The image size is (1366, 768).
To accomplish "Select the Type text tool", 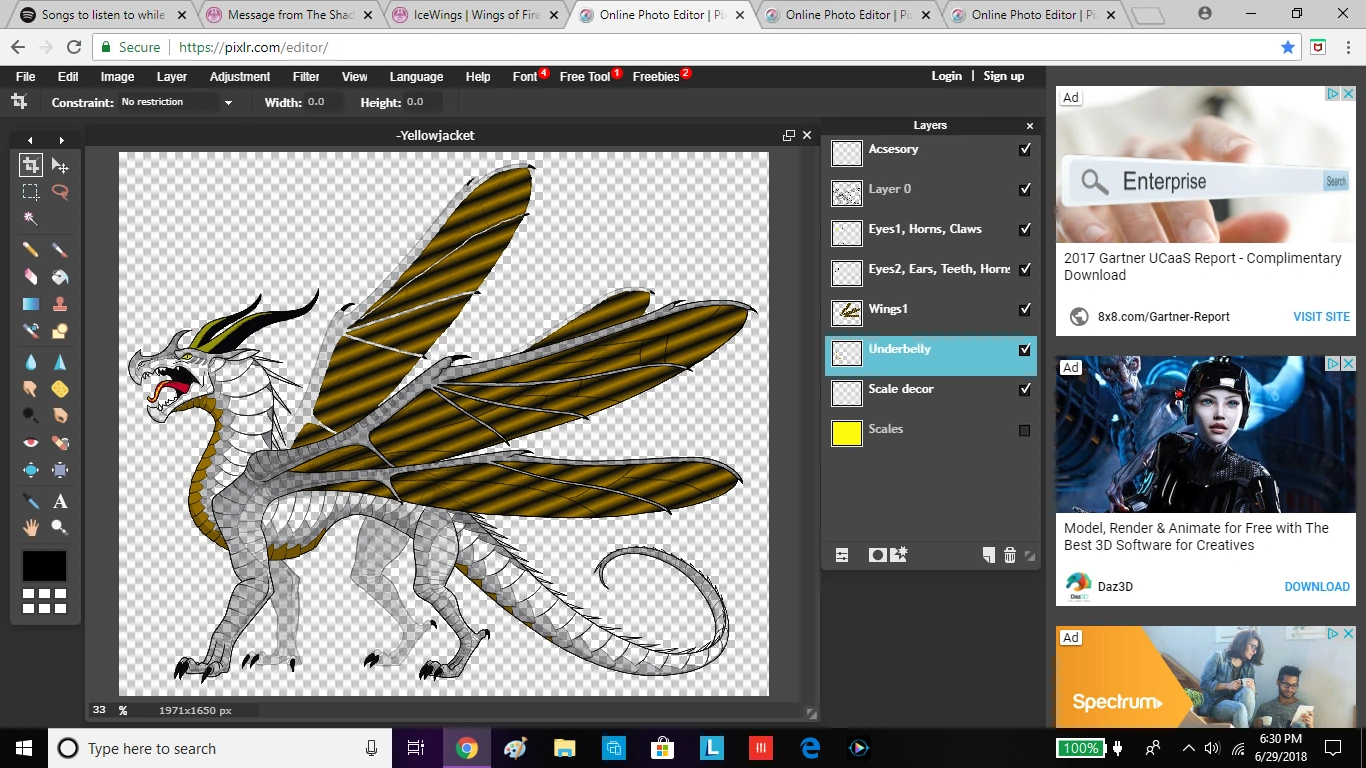I will pyautogui.click(x=60, y=501).
